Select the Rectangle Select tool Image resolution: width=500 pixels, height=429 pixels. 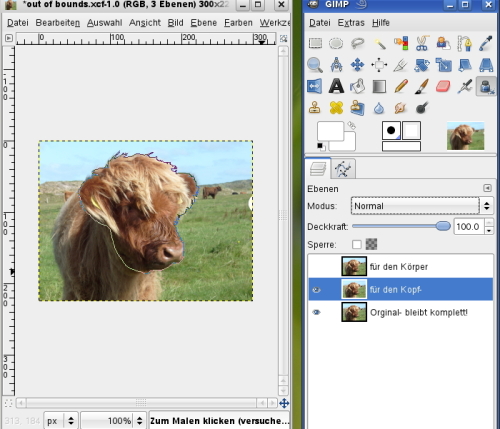315,43
